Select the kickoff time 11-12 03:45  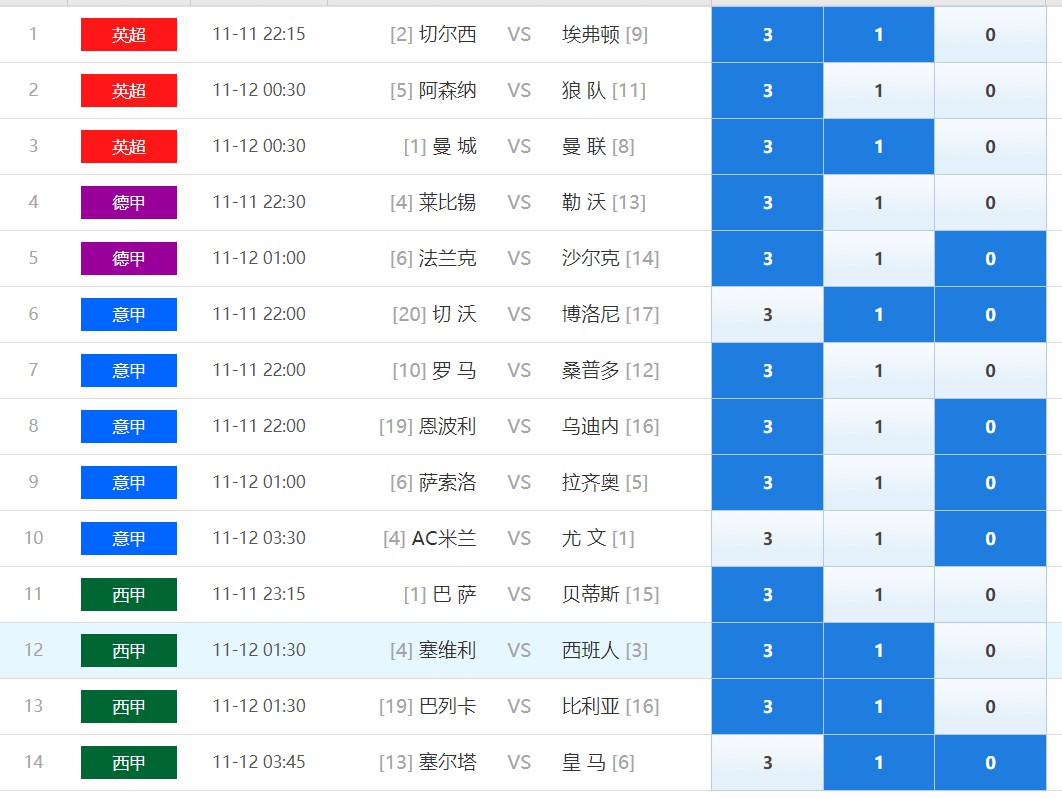point(259,762)
